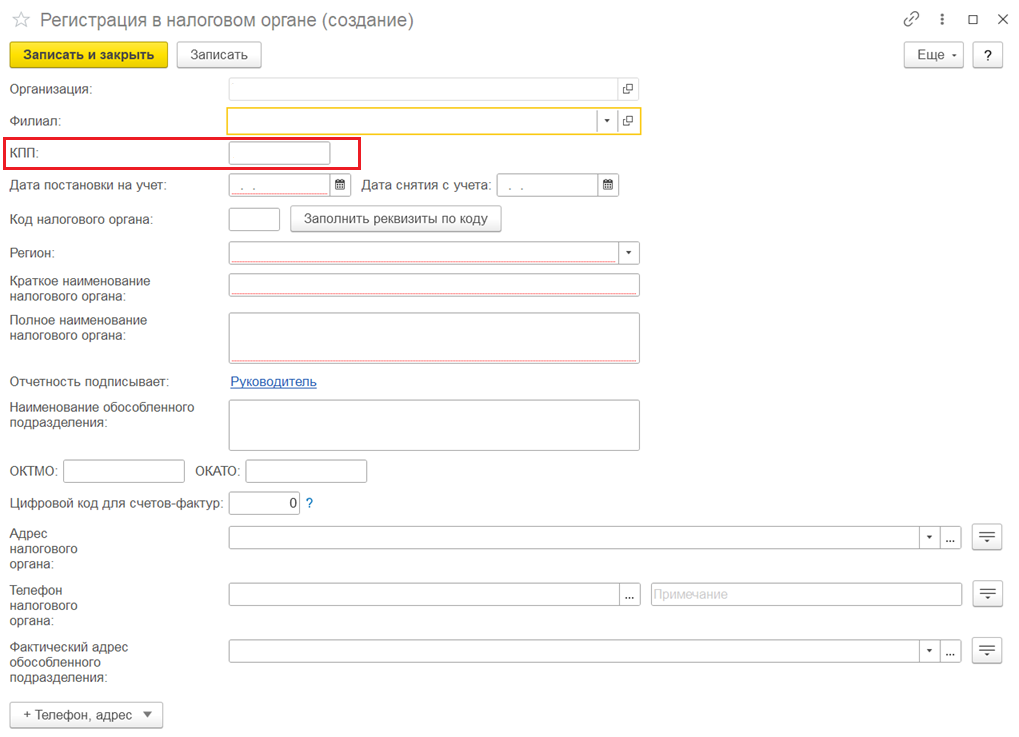Click the Записать button
This screenshot has width=1019, height=737.
click(219, 55)
